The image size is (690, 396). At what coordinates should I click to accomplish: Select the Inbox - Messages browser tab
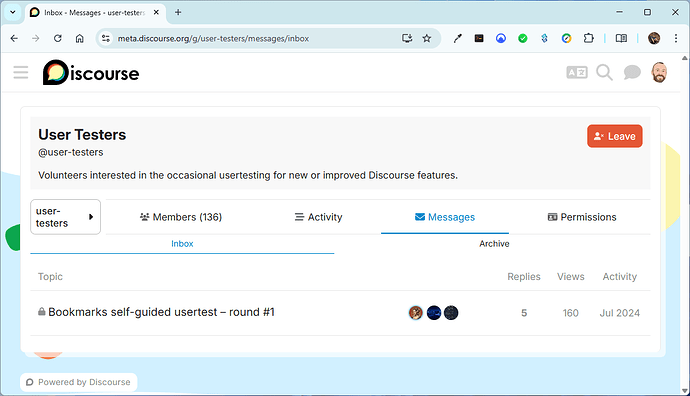click(x=95, y=13)
